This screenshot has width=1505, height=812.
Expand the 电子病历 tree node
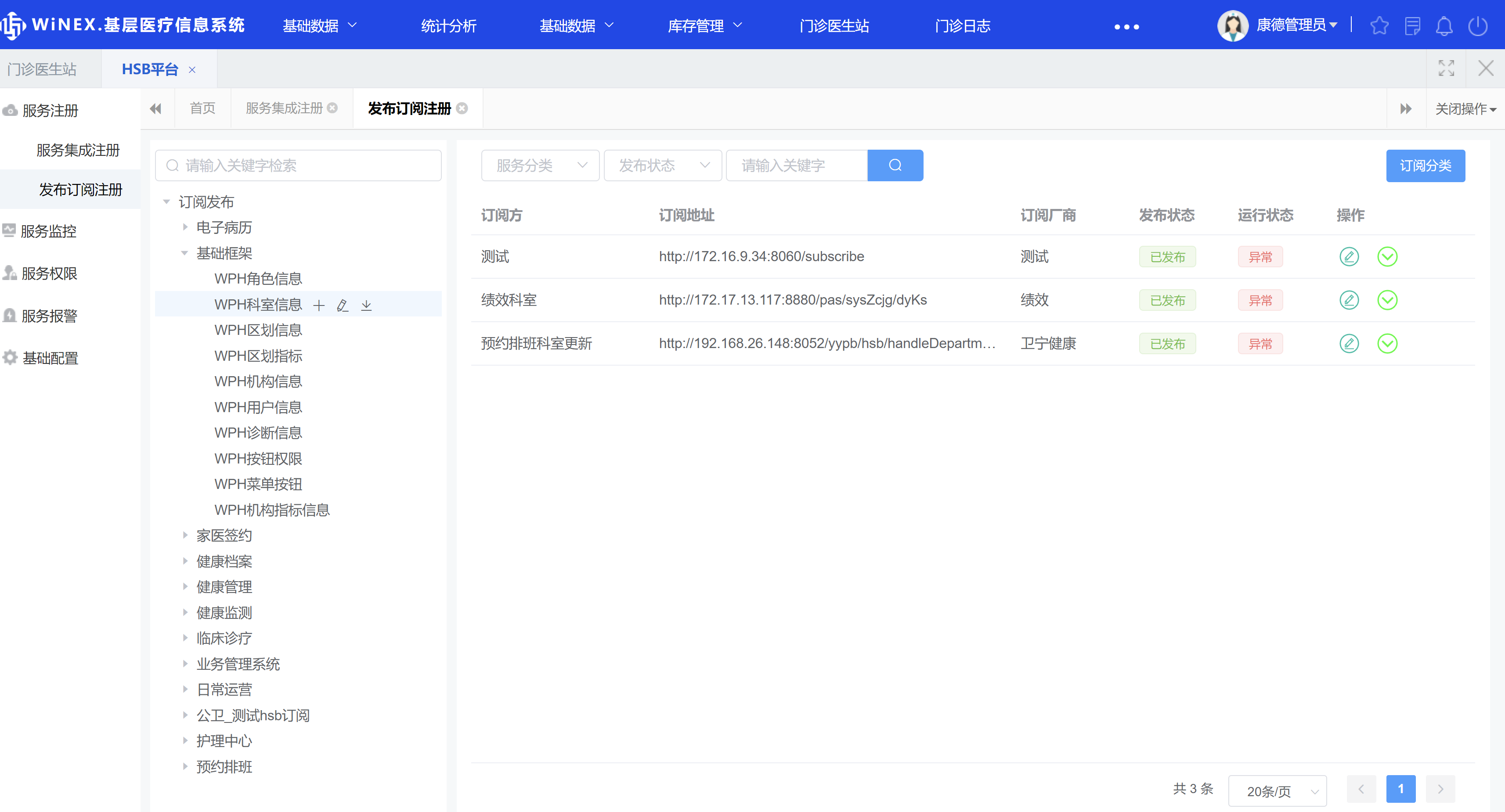click(x=184, y=227)
